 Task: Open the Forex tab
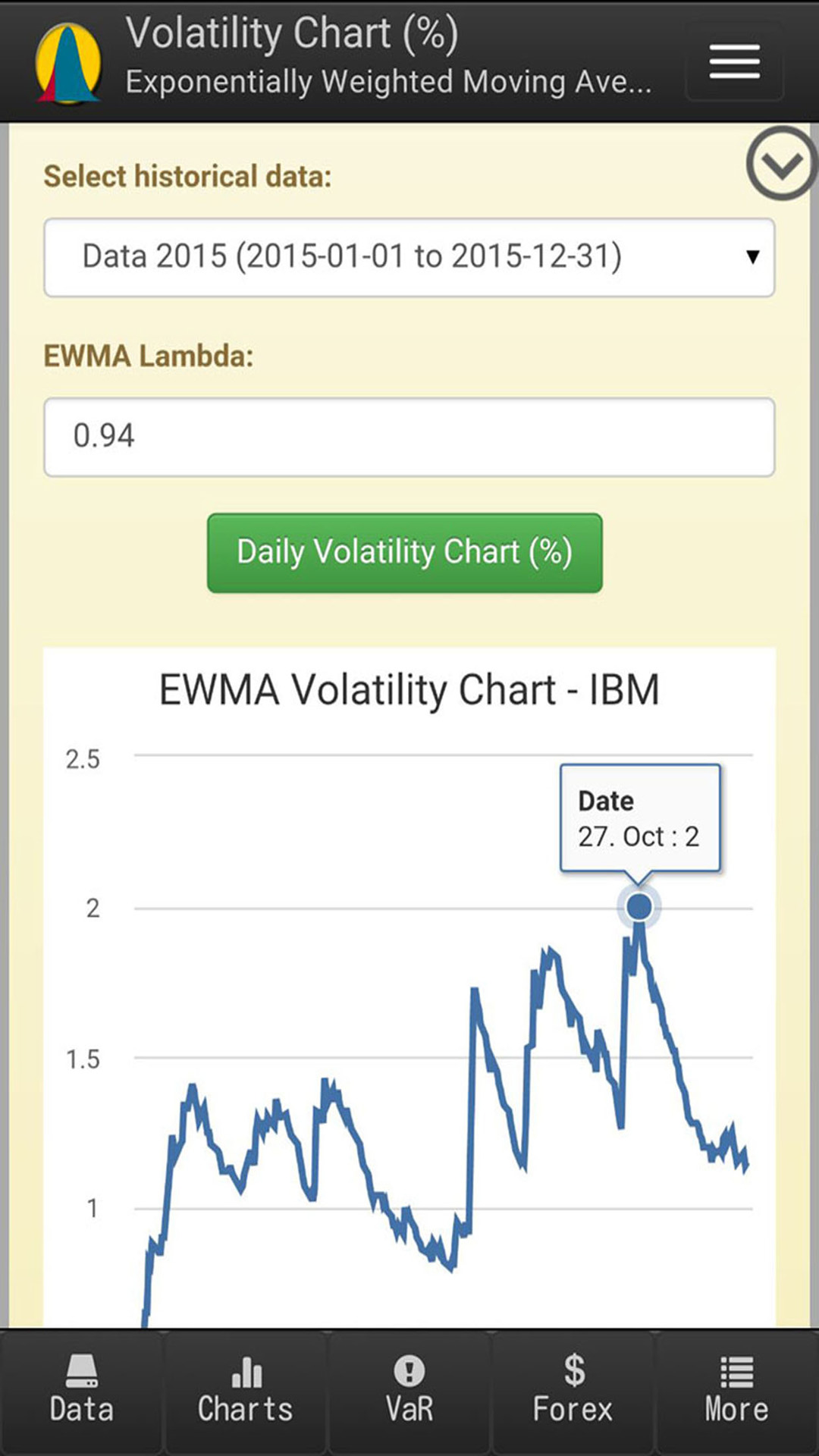click(x=573, y=1392)
